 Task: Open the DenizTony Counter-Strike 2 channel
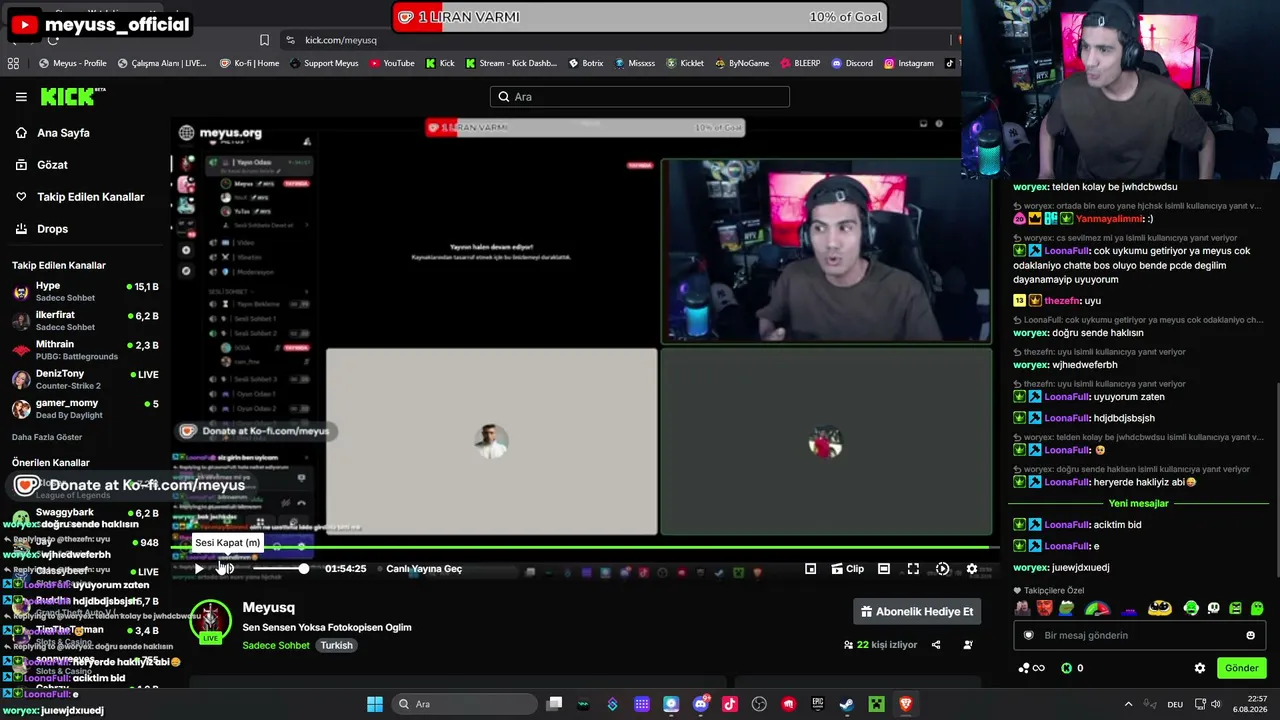tap(85, 380)
